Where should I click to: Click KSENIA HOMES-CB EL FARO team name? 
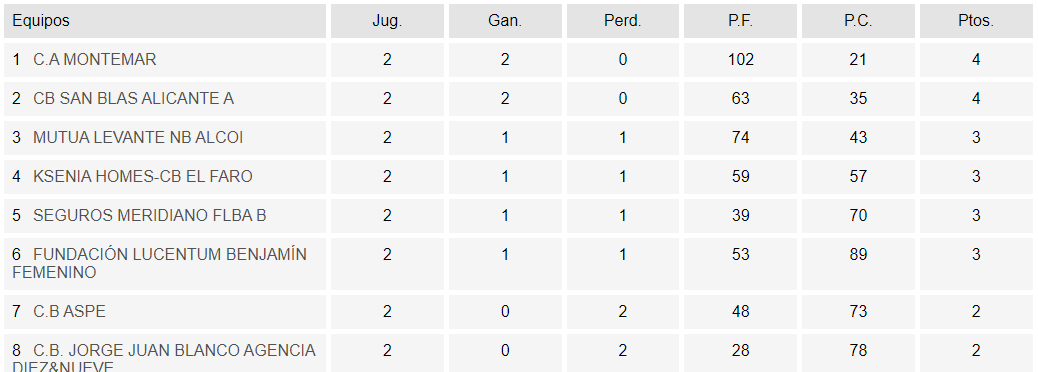click(142, 177)
